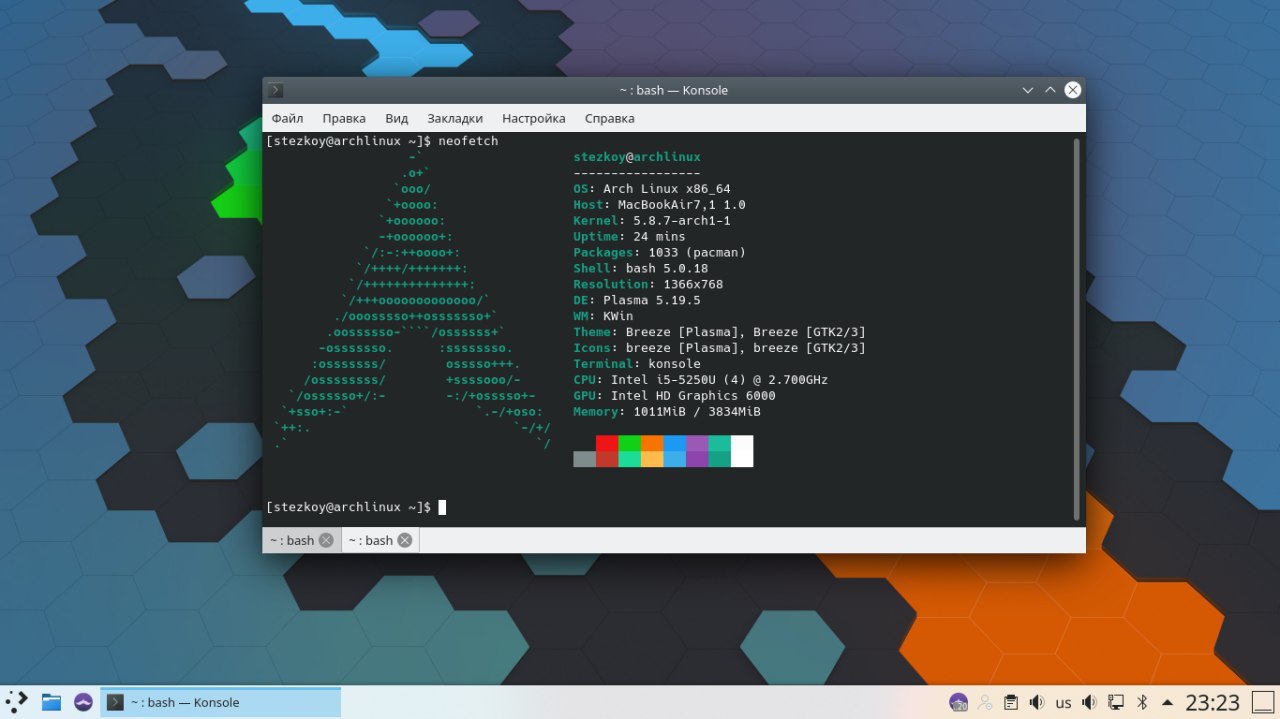Open the Файл menu in Konsole

point(287,118)
